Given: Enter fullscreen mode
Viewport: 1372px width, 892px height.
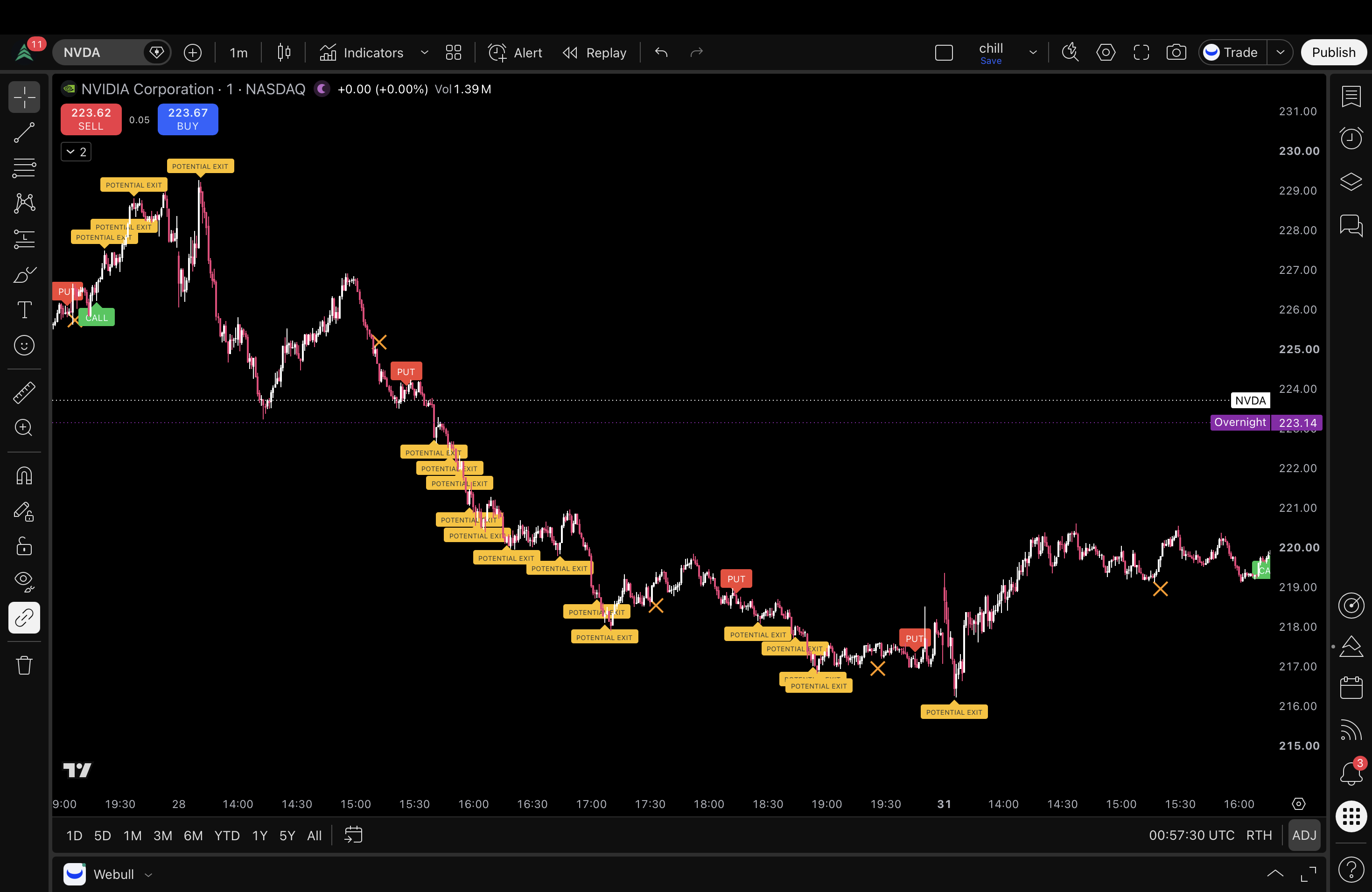Looking at the screenshot, I should click(x=1141, y=52).
